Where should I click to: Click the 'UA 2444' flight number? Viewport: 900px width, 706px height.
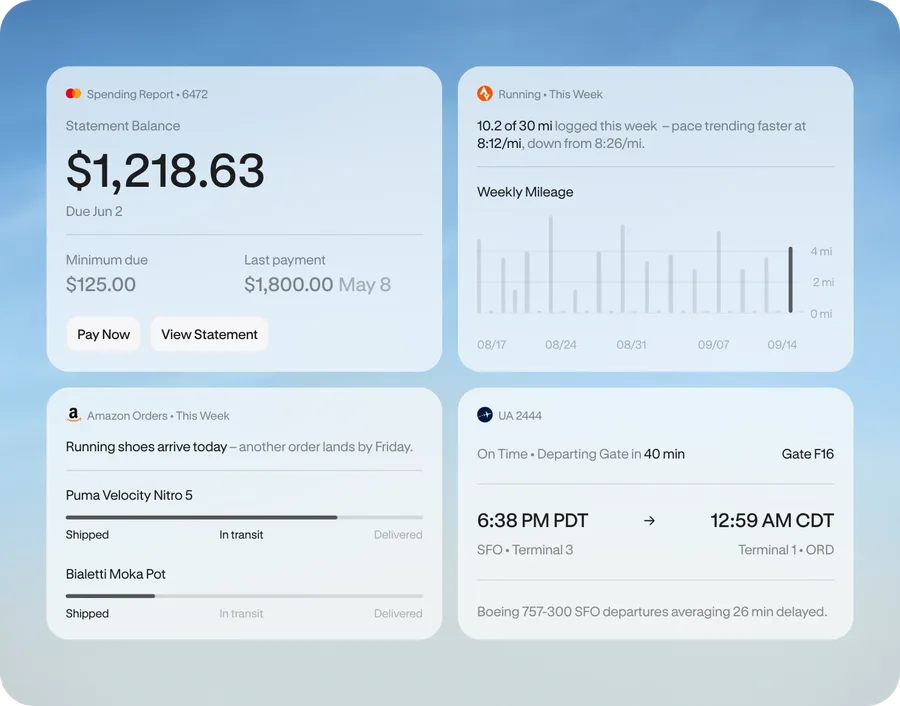[520, 416]
